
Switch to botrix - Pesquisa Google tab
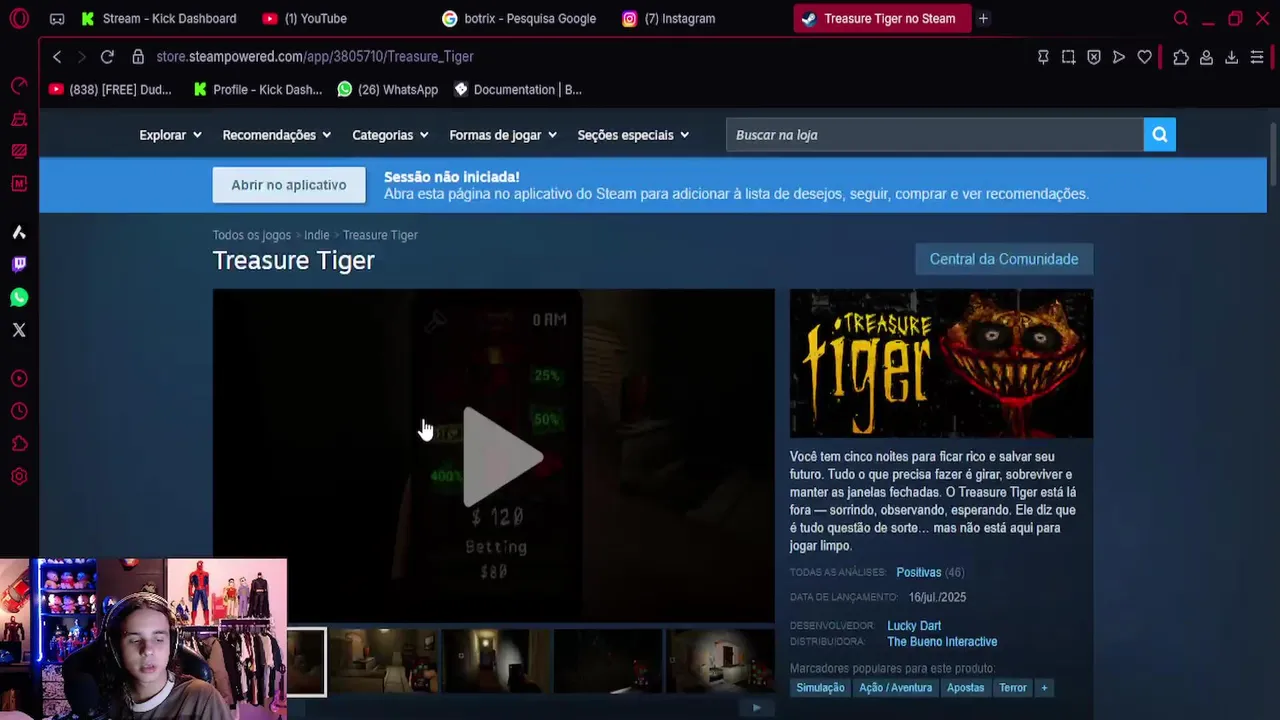pos(520,18)
